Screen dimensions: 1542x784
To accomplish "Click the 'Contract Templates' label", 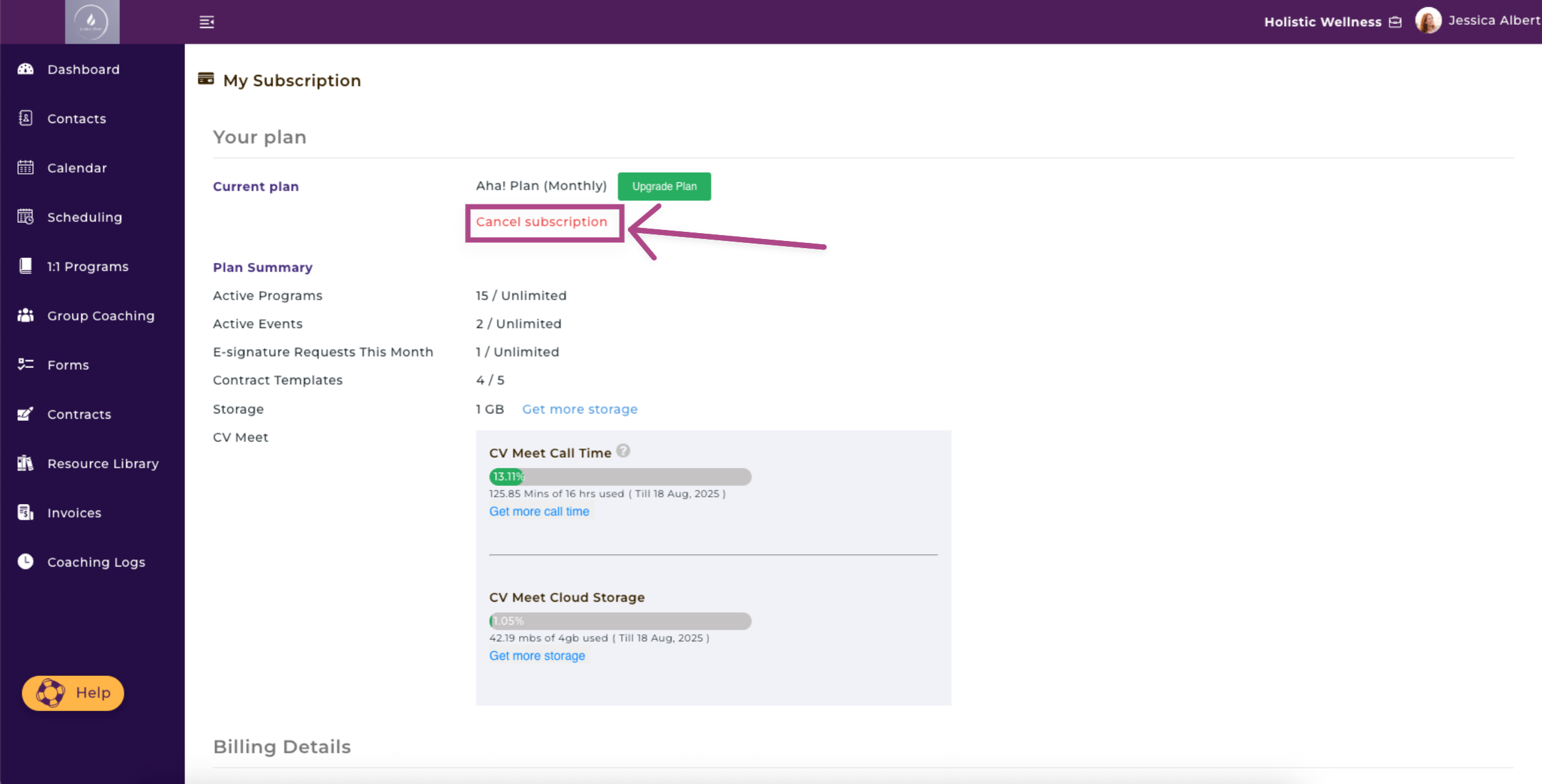I will [x=277, y=380].
